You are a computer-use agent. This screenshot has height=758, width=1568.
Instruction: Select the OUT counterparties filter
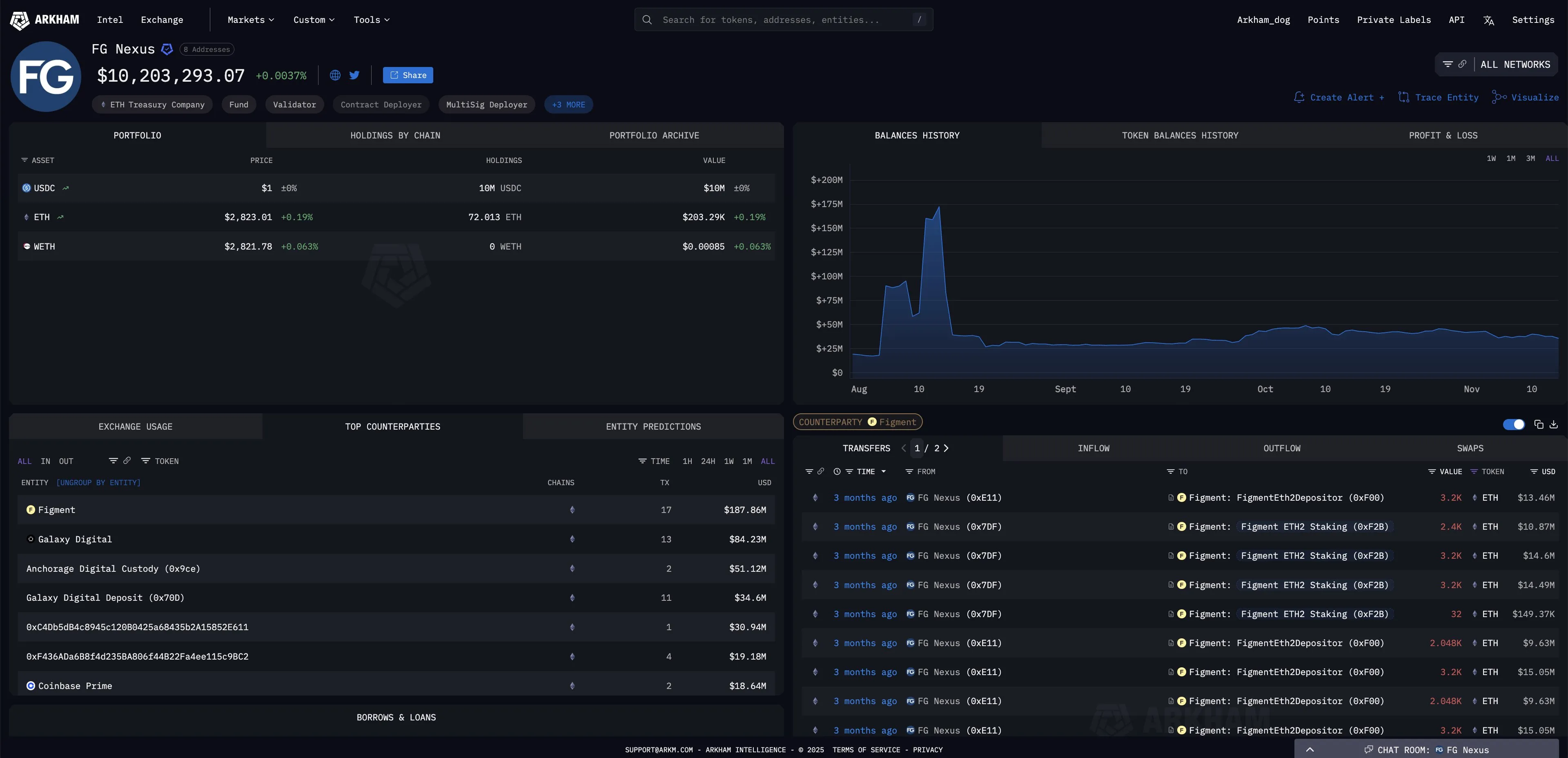click(66, 461)
